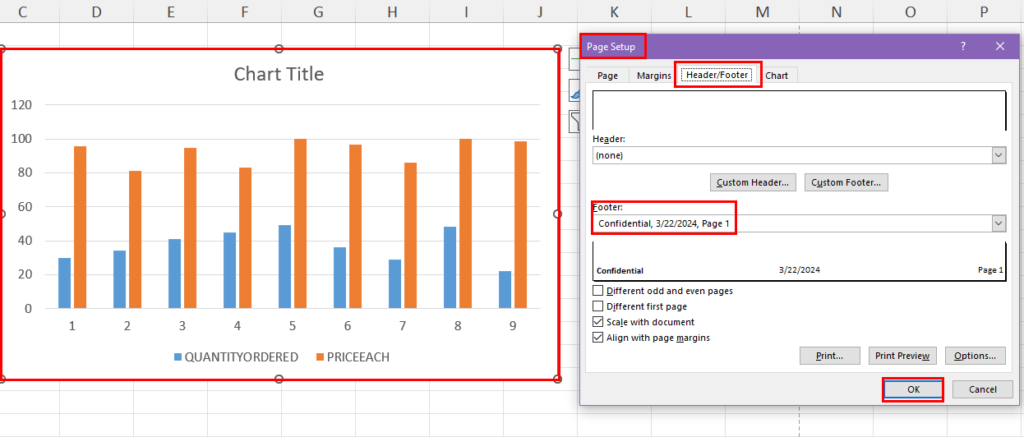The height and width of the screenshot is (437, 1024).
Task: Uncheck Scale with document
Action: [x=598, y=322]
